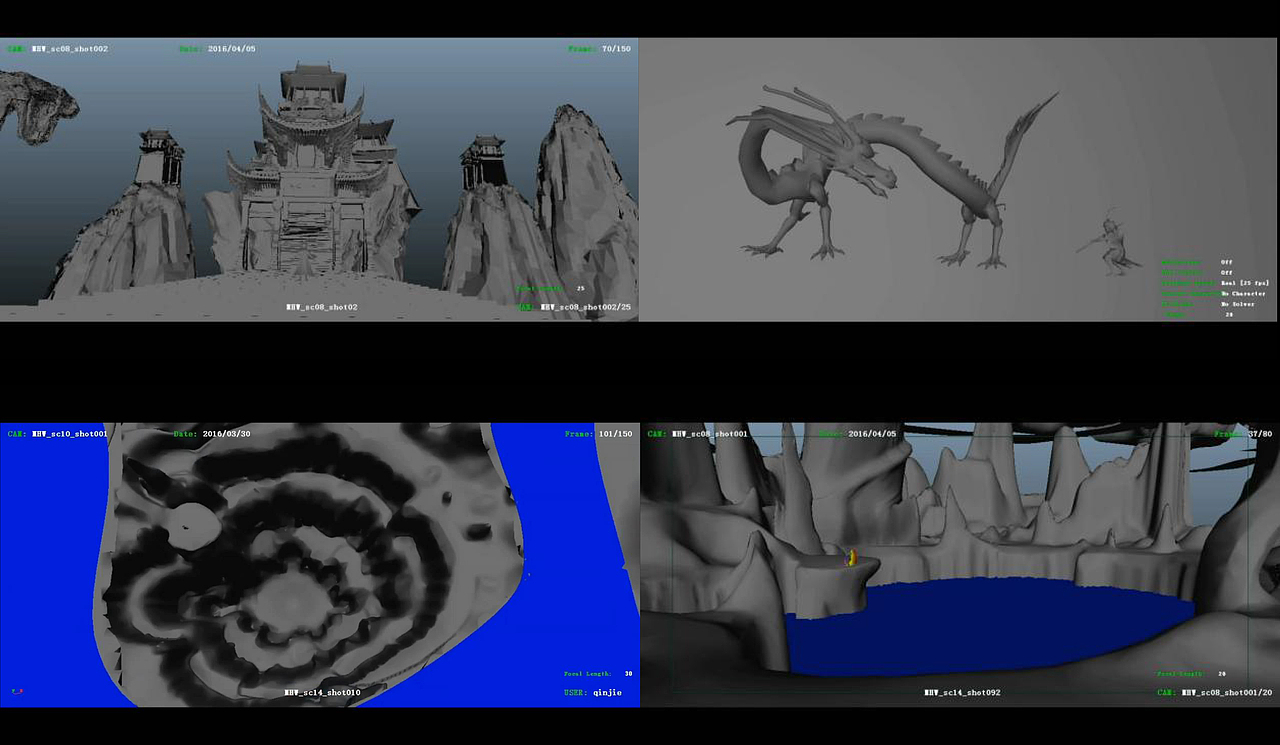
Task: Select the cave lake playblast panel
Action: (x=960, y=565)
